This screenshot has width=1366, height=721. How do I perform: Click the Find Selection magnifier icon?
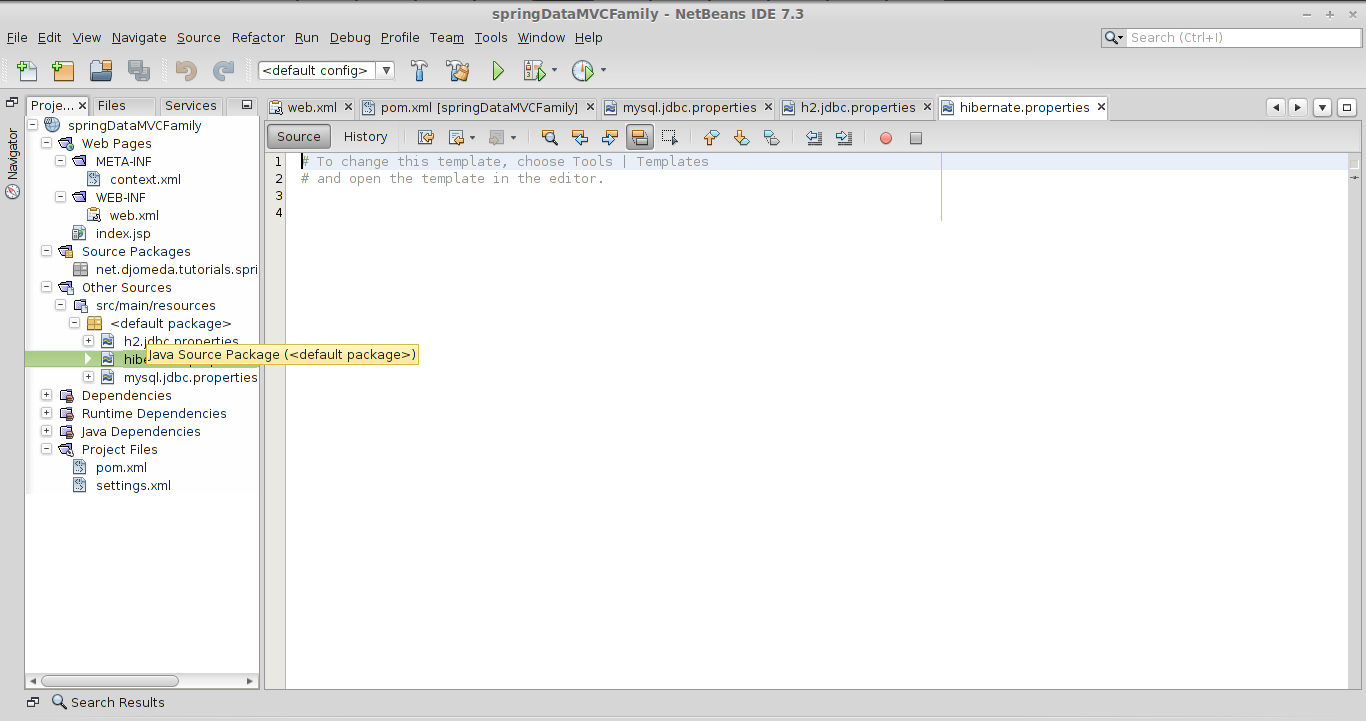tap(549, 138)
